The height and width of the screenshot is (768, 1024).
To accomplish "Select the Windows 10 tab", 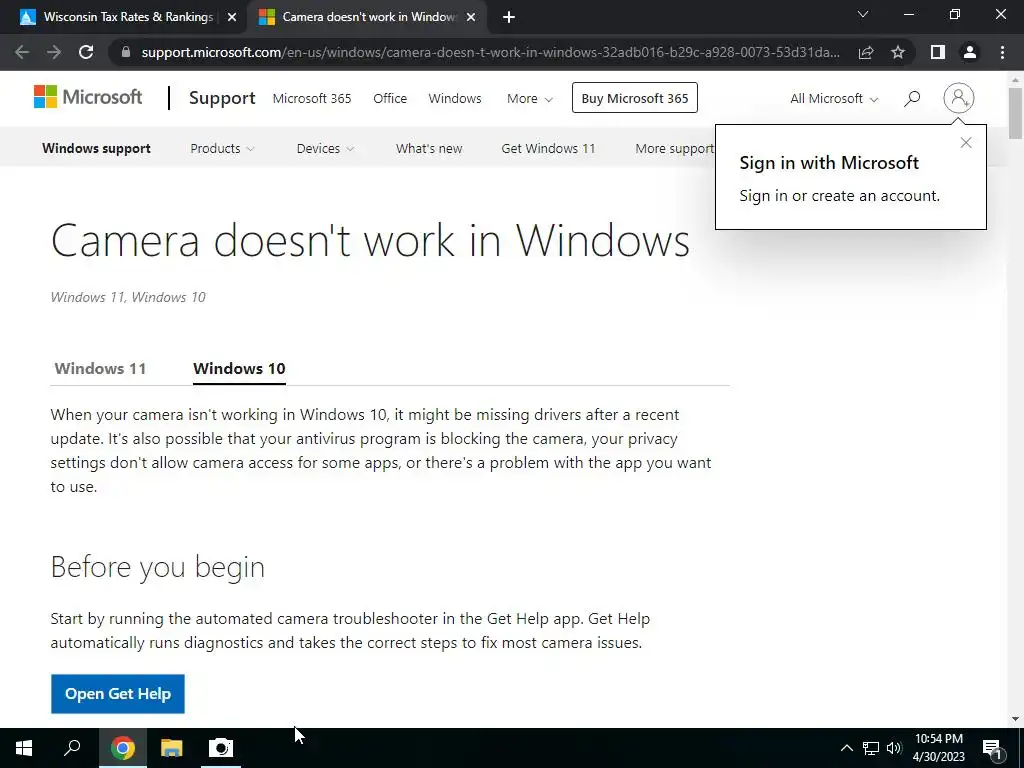I will tap(239, 368).
